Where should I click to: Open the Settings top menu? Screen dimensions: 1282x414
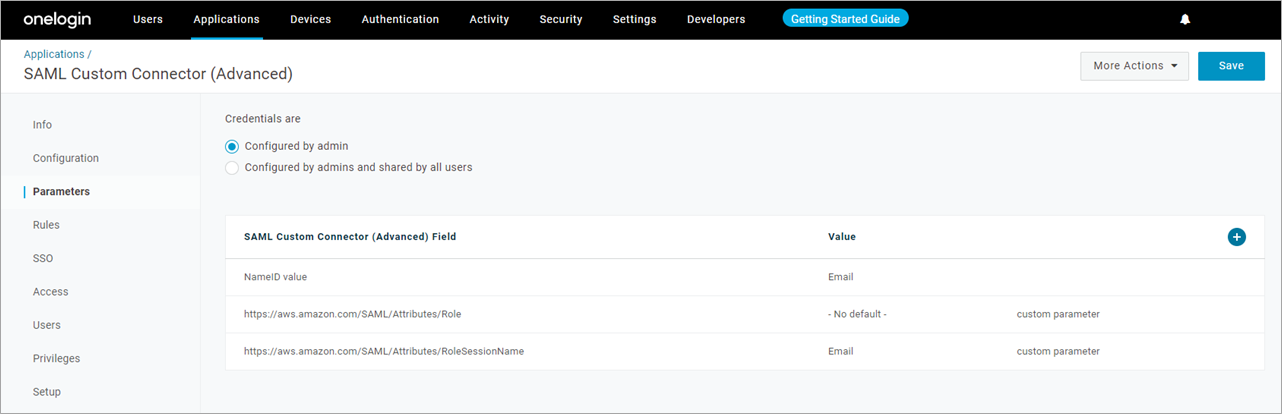point(635,19)
